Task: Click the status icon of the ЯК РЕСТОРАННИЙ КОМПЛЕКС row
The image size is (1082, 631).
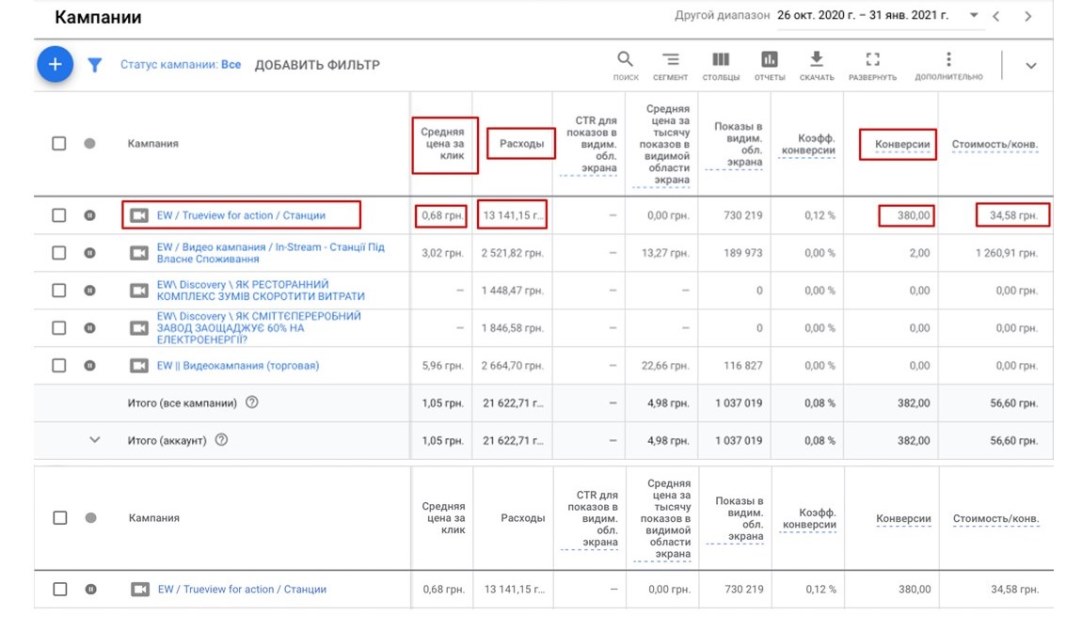Action: coord(90,290)
